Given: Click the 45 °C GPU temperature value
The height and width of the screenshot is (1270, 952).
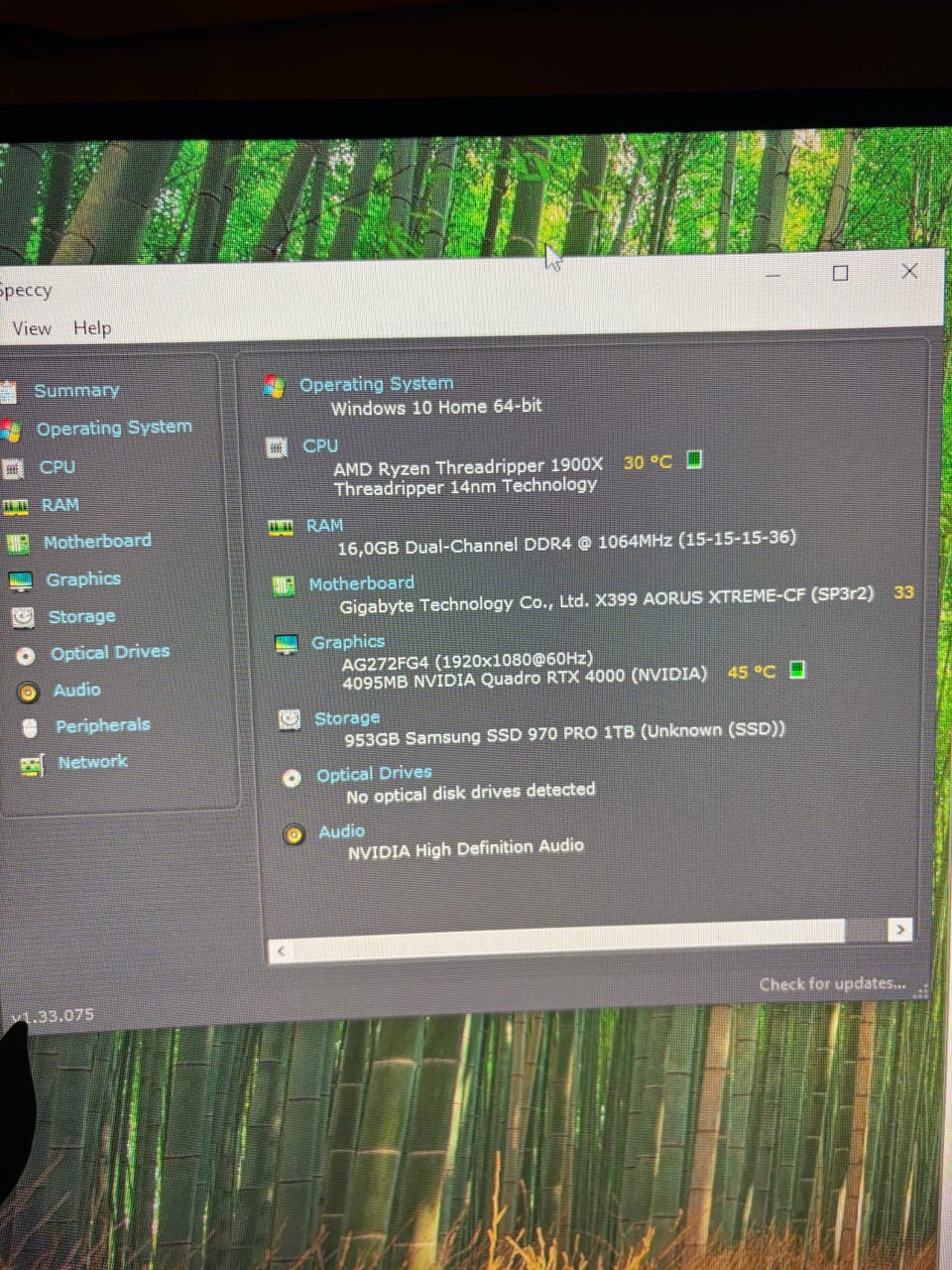Looking at the screenshot, I should coord(752,672).
